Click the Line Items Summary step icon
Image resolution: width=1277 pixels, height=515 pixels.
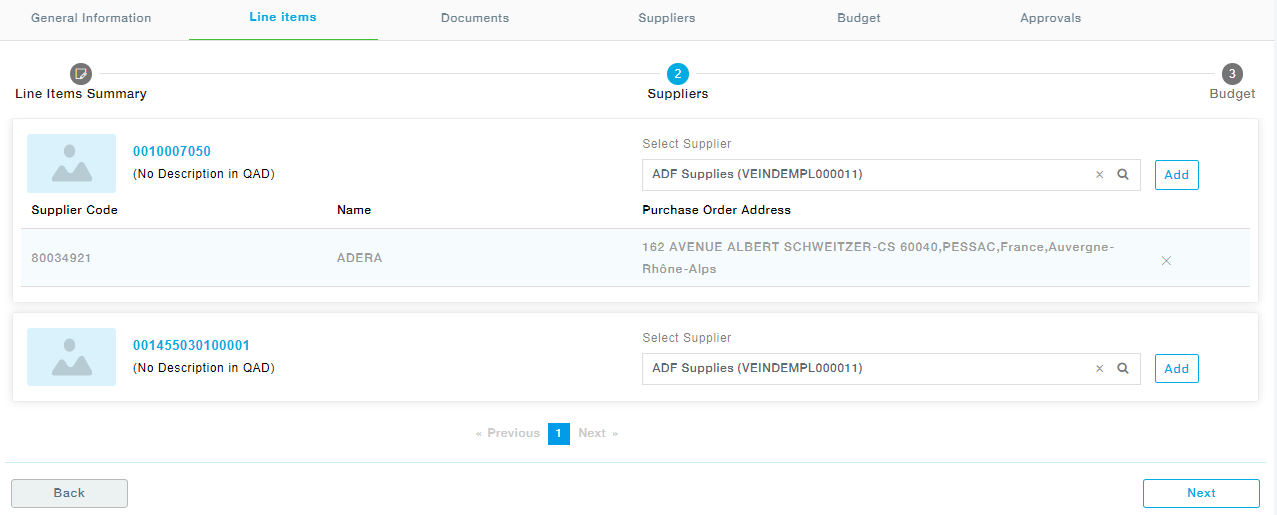click(80, 74)
